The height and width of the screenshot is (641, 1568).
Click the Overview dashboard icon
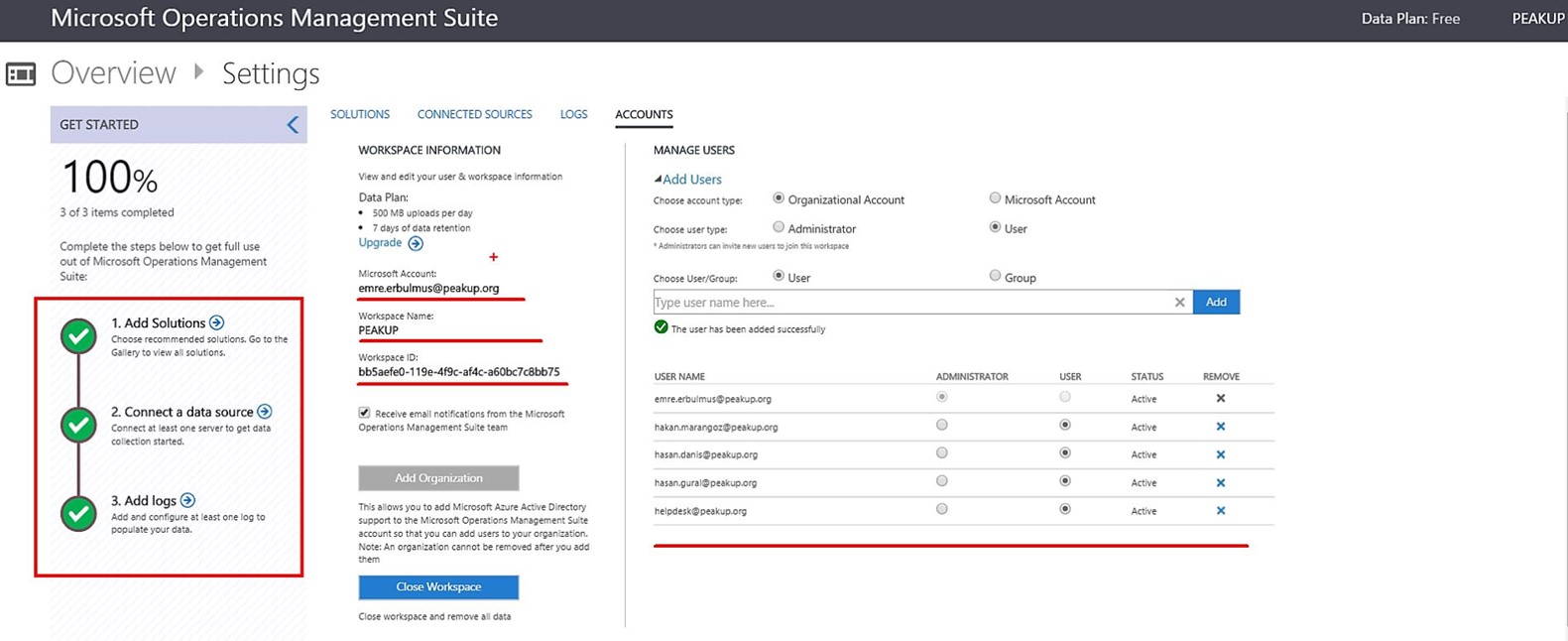click(21, 74)
